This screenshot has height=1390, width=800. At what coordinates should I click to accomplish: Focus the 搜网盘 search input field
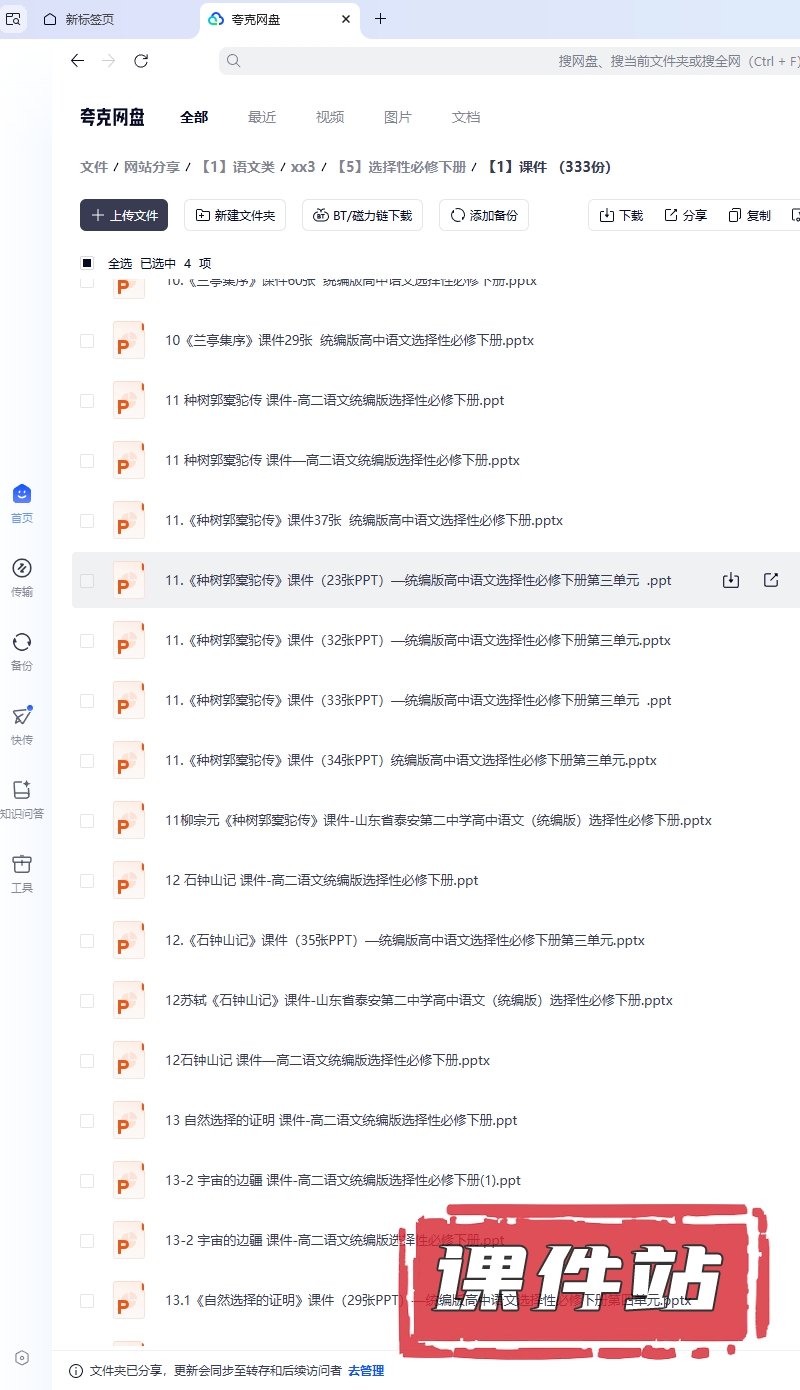click(x=509, y=61)
